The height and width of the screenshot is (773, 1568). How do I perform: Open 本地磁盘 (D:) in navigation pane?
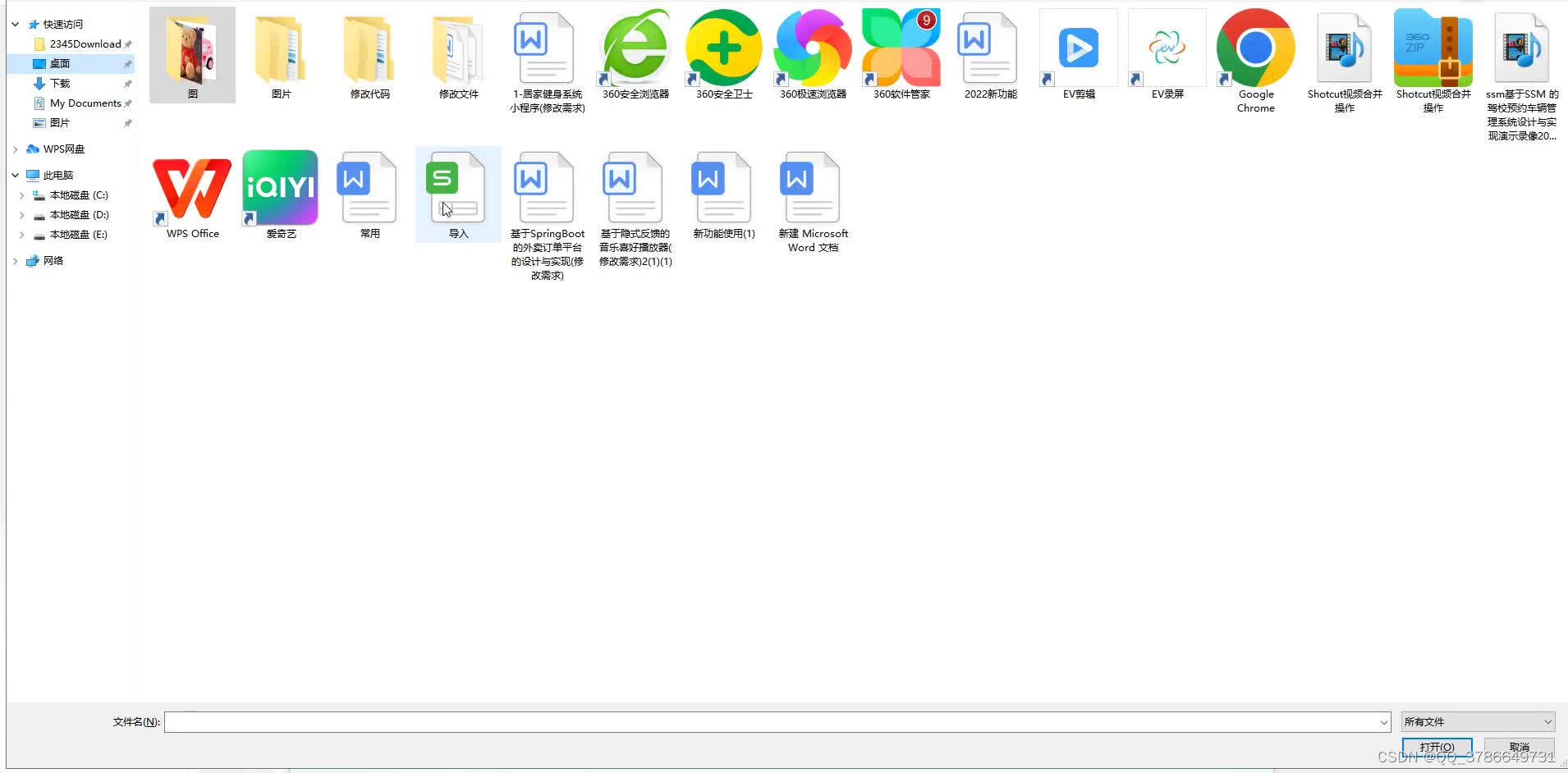[x=79, y=215]
